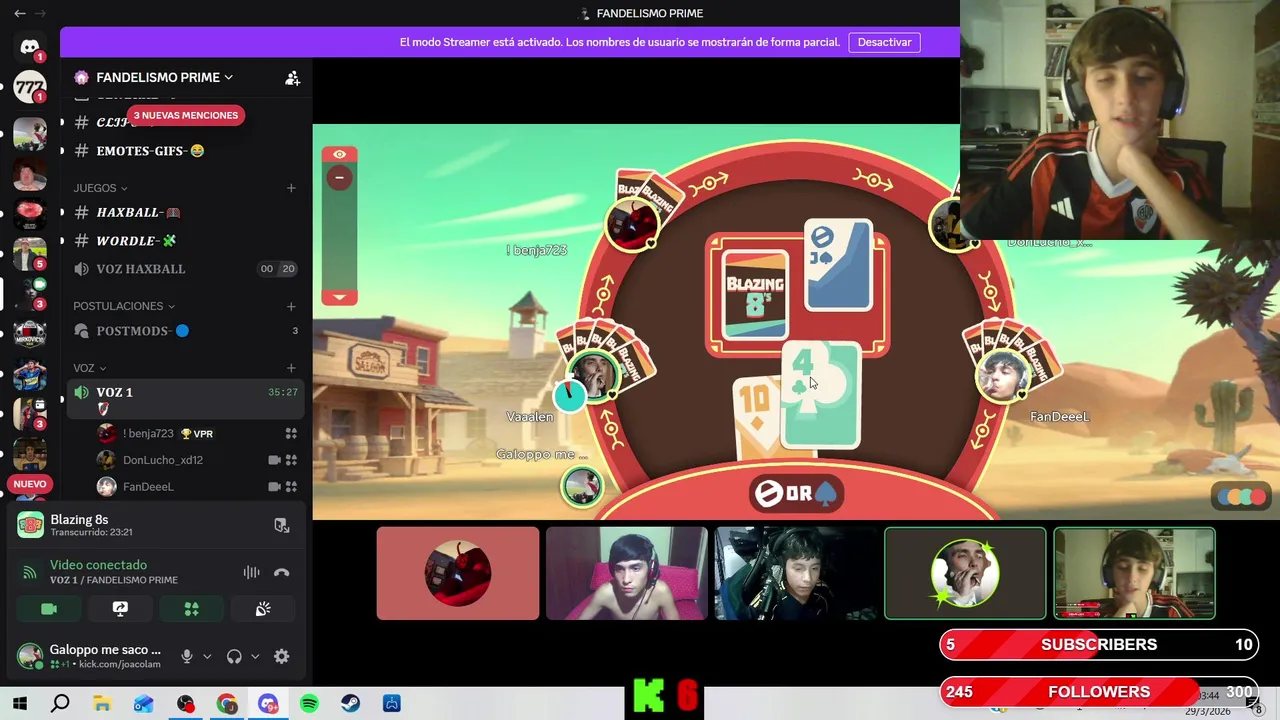
Task: Deafen with the headphones button
Action: pyautogui.click(x=234, y=657)
